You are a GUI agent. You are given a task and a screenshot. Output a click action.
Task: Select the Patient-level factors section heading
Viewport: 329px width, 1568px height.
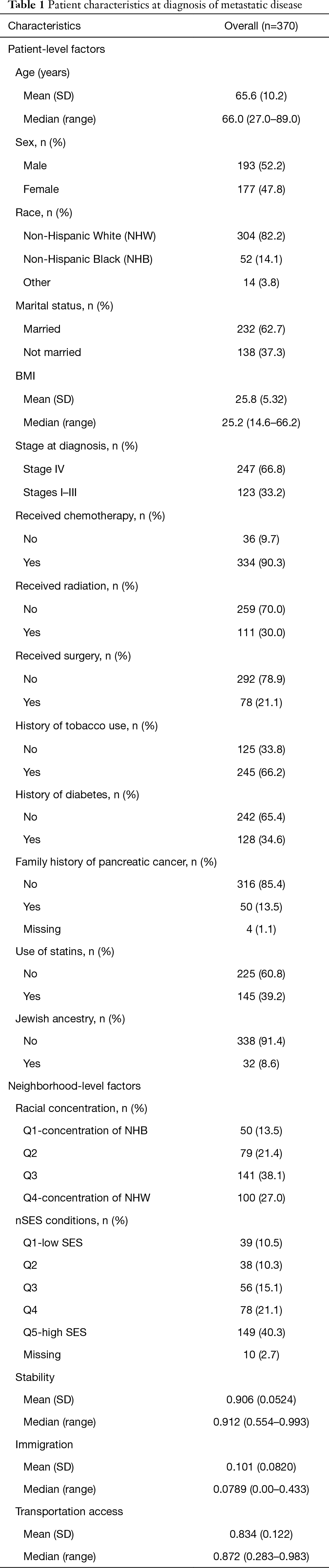pos(57,49)
